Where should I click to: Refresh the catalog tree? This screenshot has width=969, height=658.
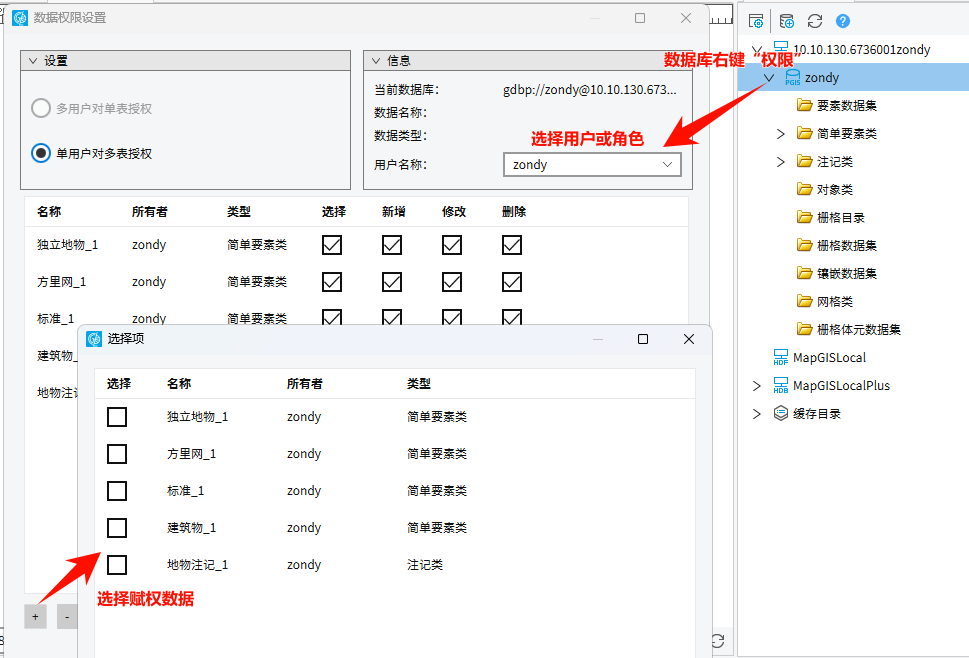(815, 21)
